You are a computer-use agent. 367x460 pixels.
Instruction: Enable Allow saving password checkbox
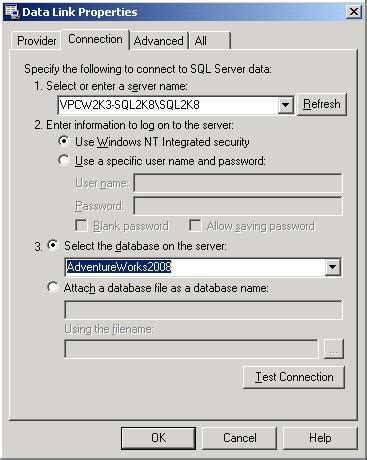coord(195,225)
